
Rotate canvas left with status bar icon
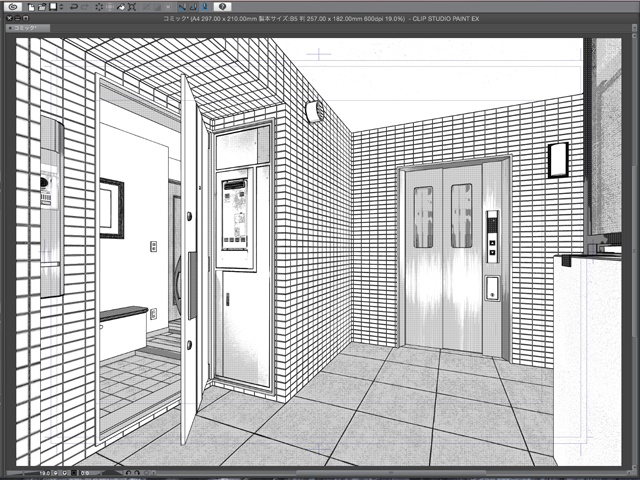coord(128,473)
